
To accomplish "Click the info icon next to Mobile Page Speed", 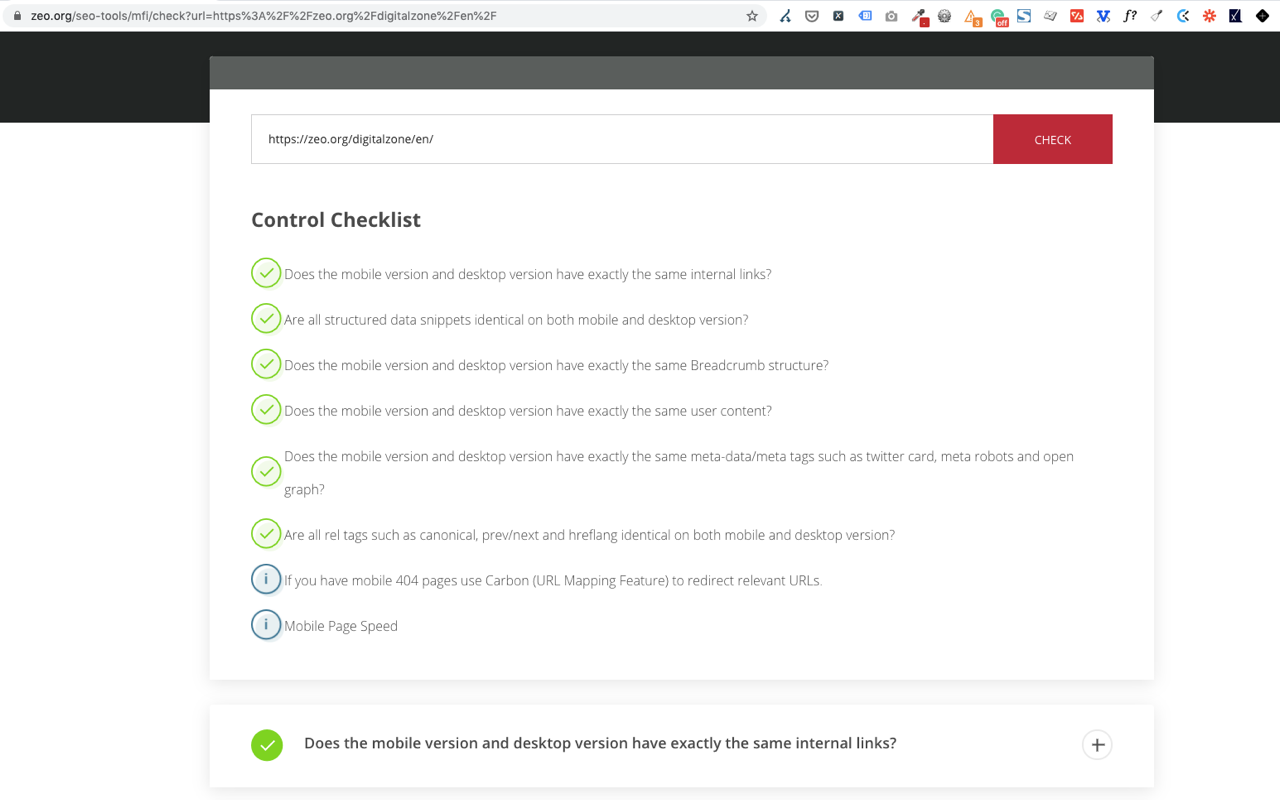I will [x=266, y=624].
